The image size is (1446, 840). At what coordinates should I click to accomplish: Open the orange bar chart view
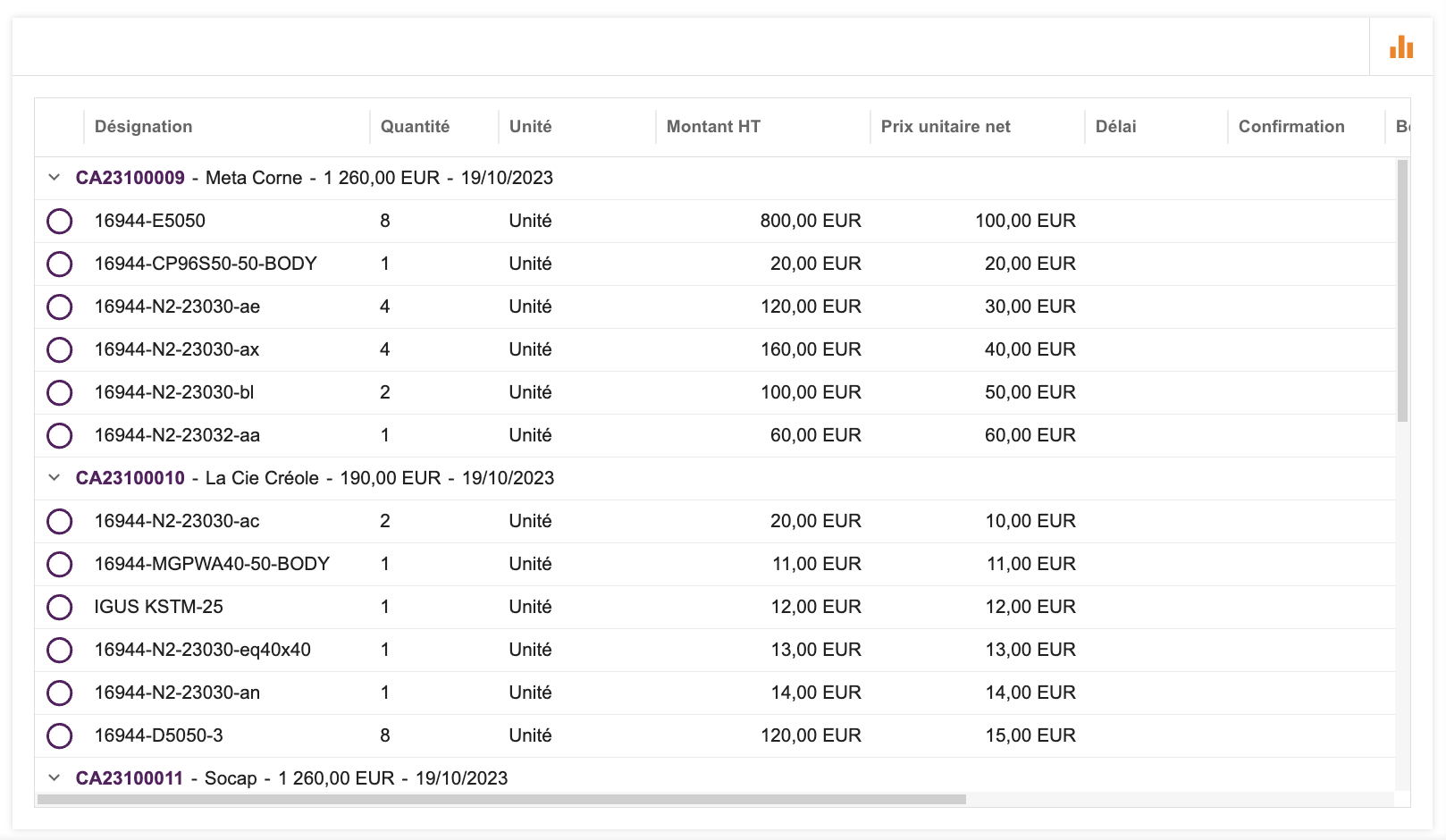coord(1400,47)
